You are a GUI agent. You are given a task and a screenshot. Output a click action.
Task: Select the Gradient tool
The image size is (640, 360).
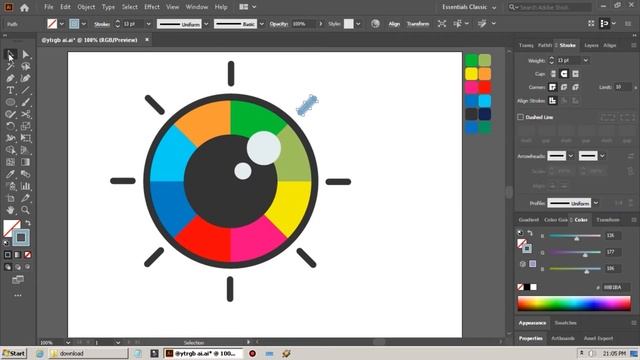[x=26, y=162]
